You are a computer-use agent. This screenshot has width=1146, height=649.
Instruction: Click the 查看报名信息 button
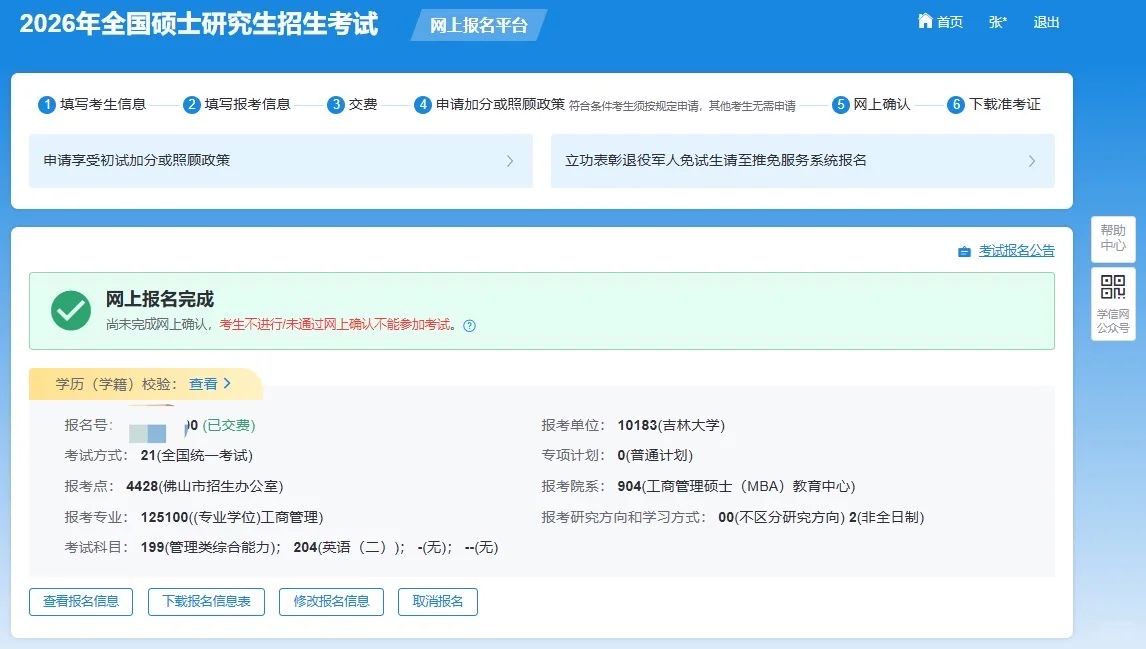80,601
